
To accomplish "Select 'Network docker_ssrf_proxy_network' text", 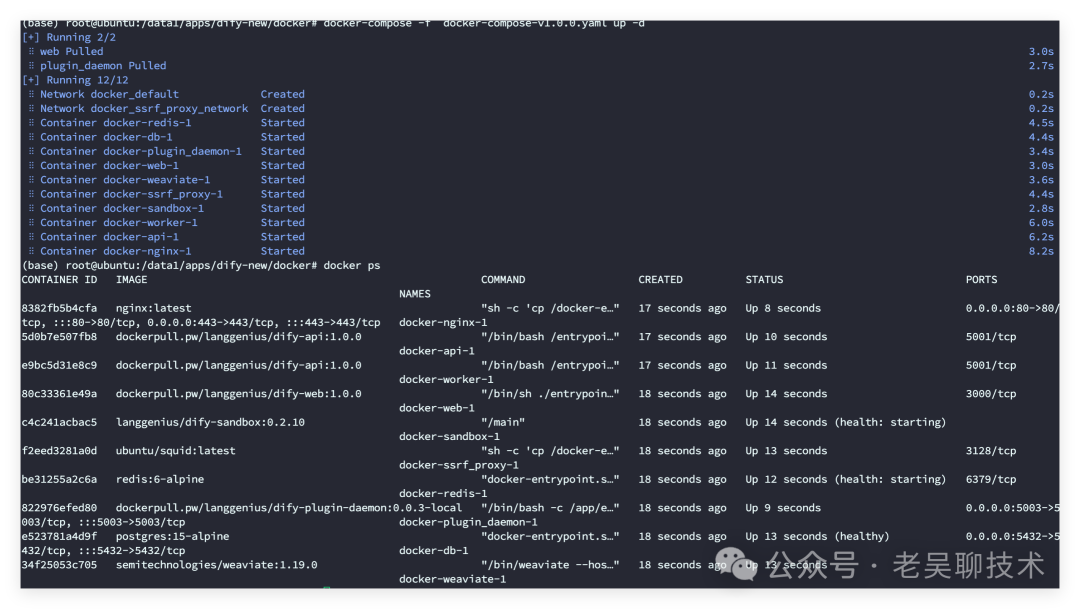I will point(144,109).
